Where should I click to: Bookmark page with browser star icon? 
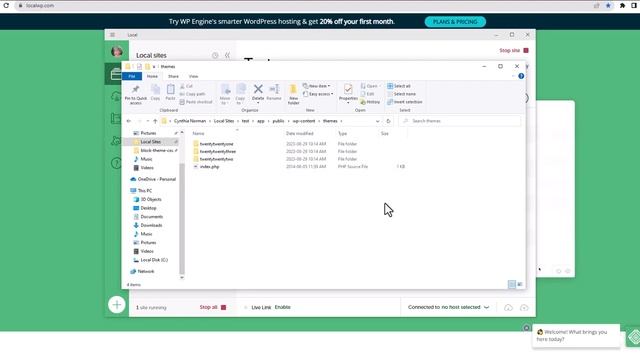(609, 6)
